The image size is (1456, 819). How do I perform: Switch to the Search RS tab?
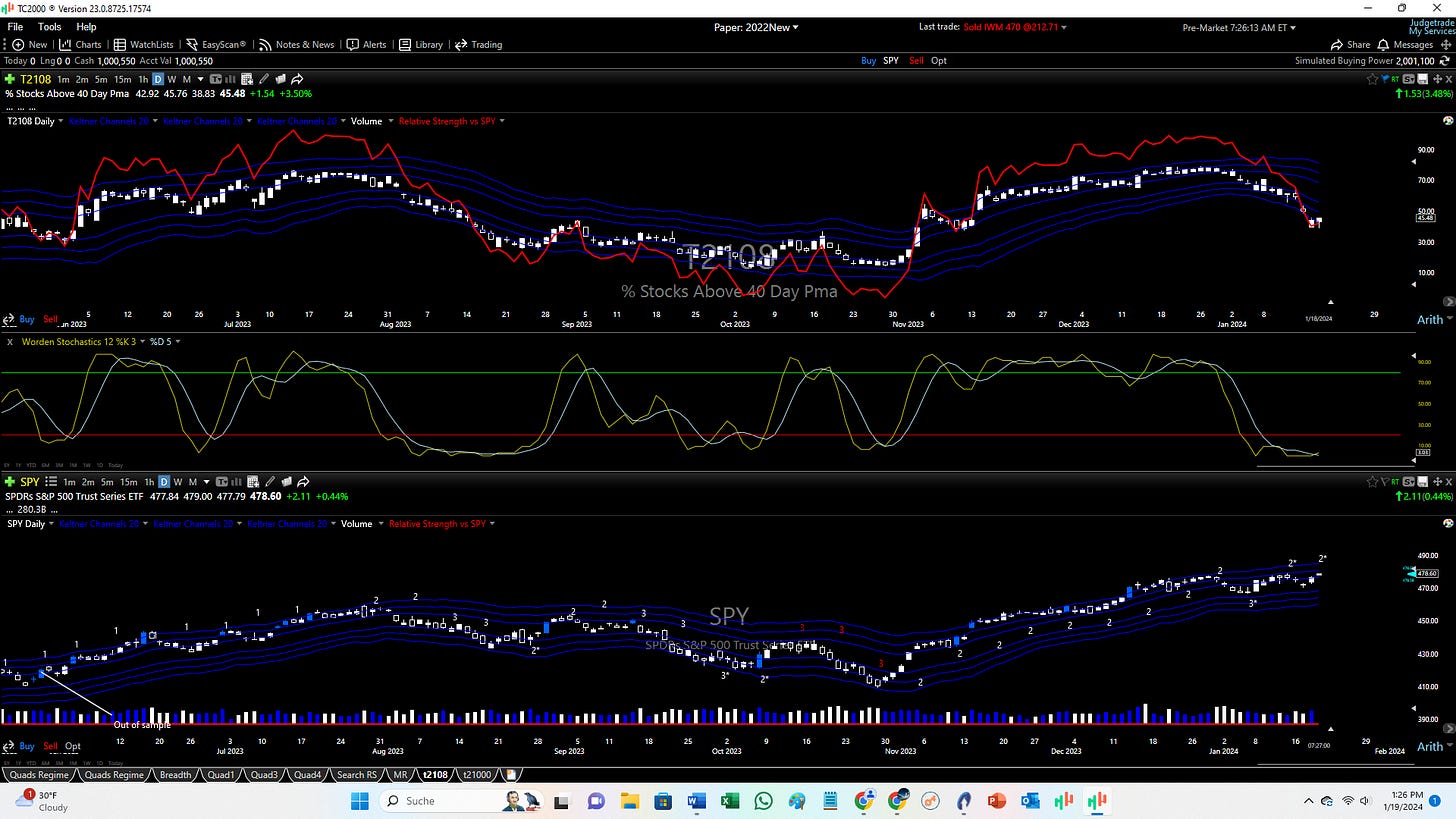pyautogui.click(x=357, y=775)
